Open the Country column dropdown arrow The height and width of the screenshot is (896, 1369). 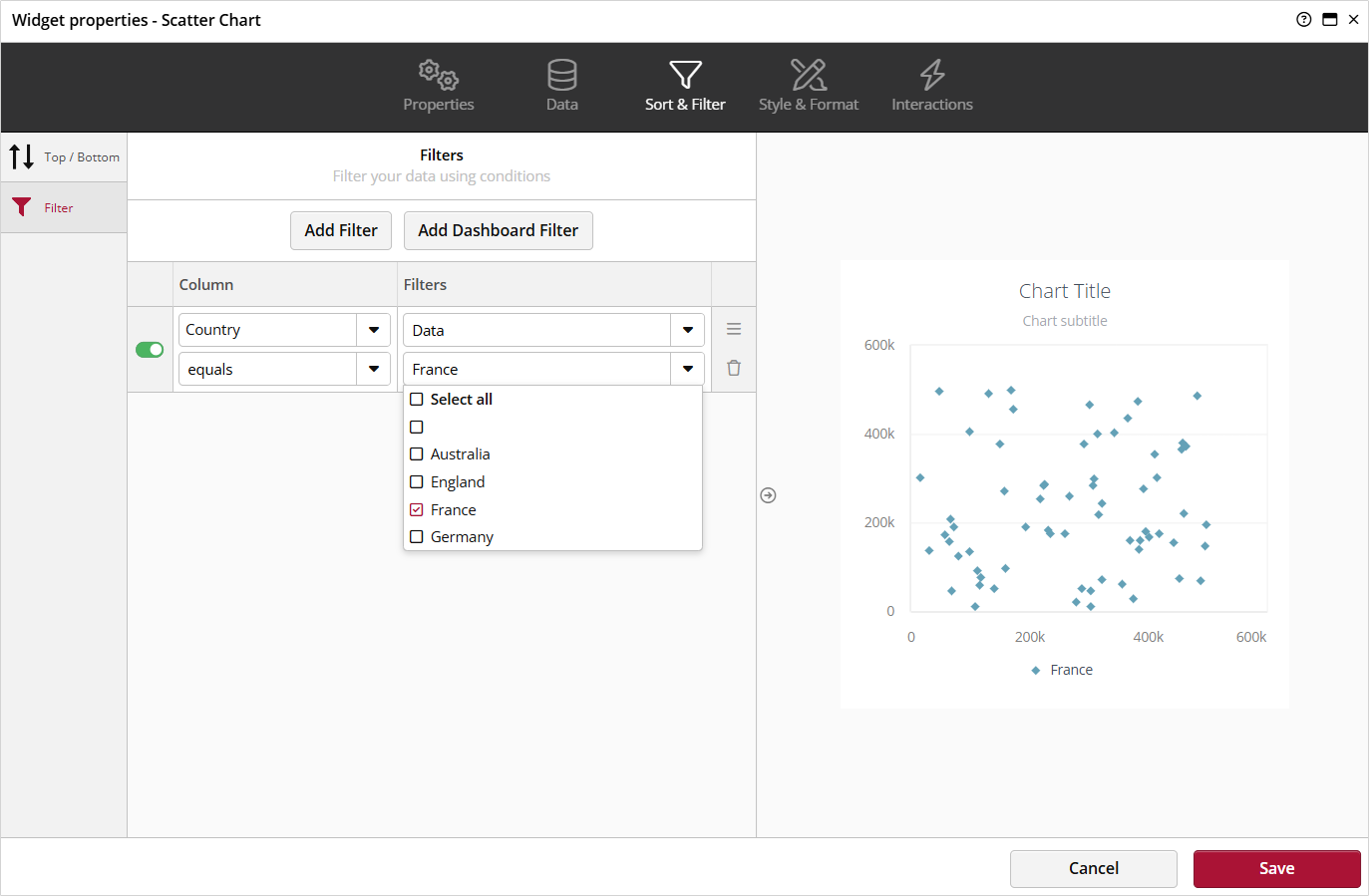point(374,330)
